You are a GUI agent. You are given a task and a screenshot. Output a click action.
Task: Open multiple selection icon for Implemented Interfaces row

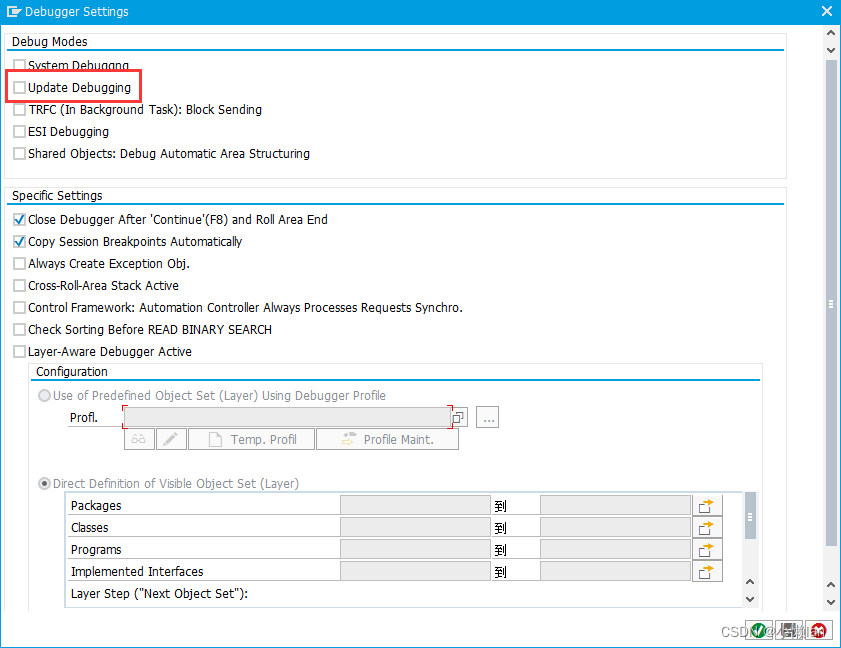(x=707, y=570)
